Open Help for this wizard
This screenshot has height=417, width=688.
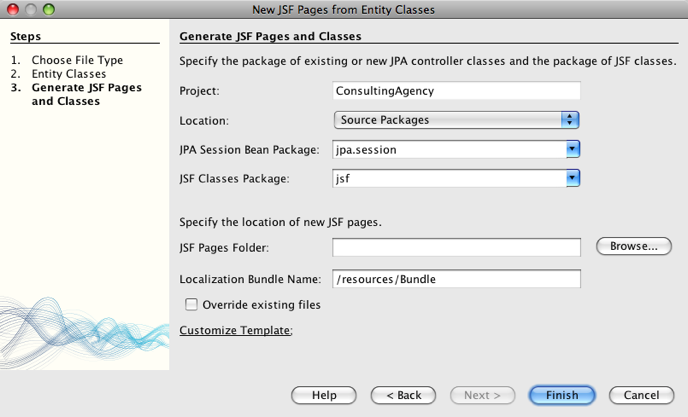click(x=324, y=395)
